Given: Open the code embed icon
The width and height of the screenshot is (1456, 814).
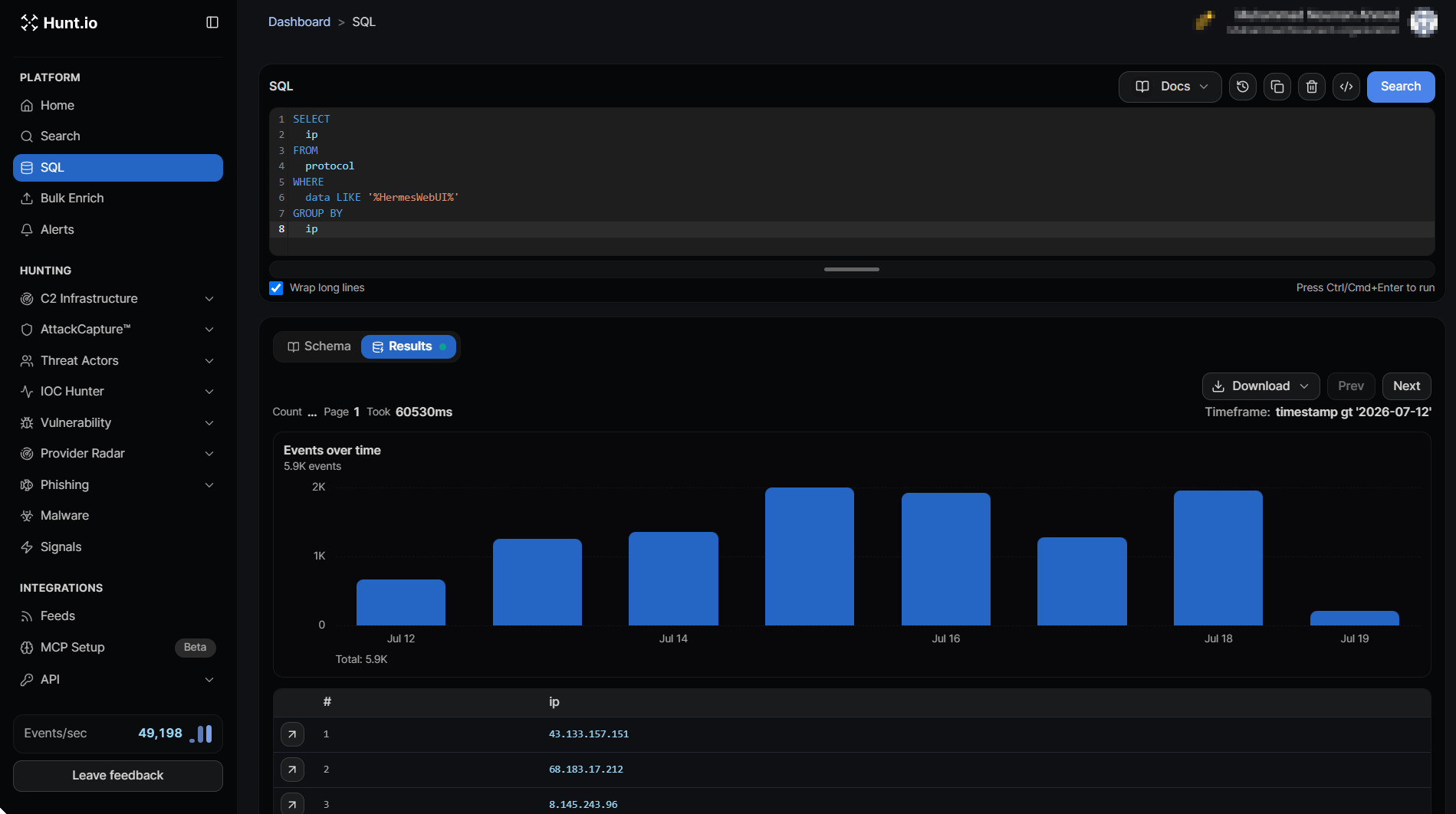Looking at the screenshot, I should (1346, 87).
